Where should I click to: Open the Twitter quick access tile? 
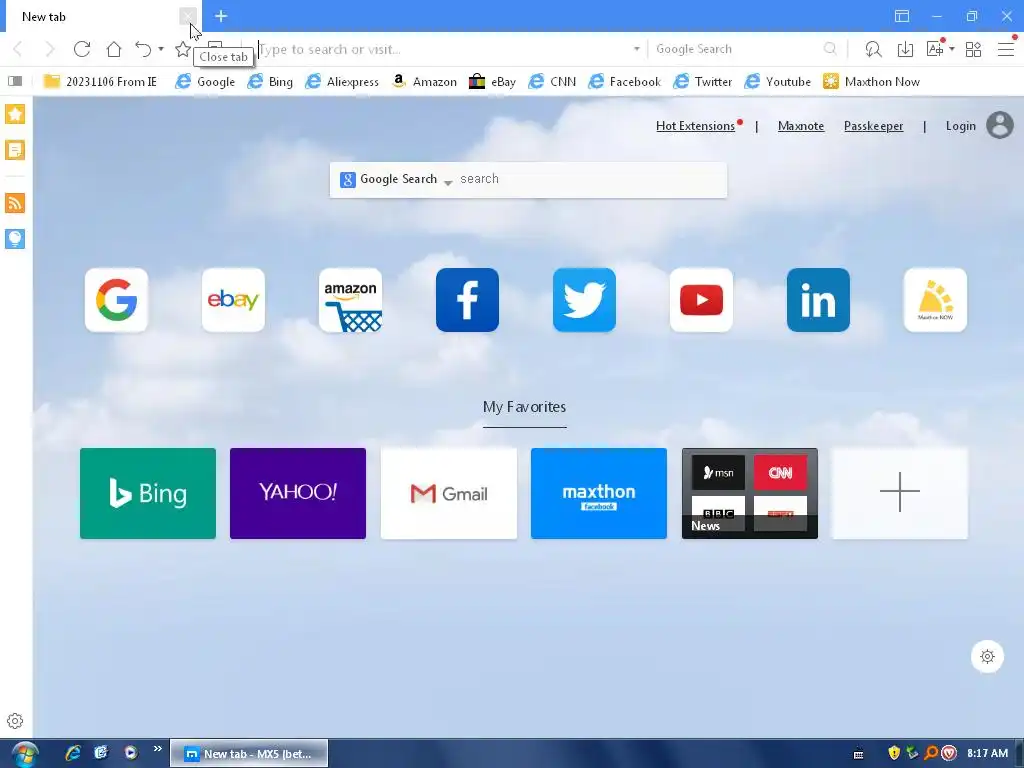584,300
